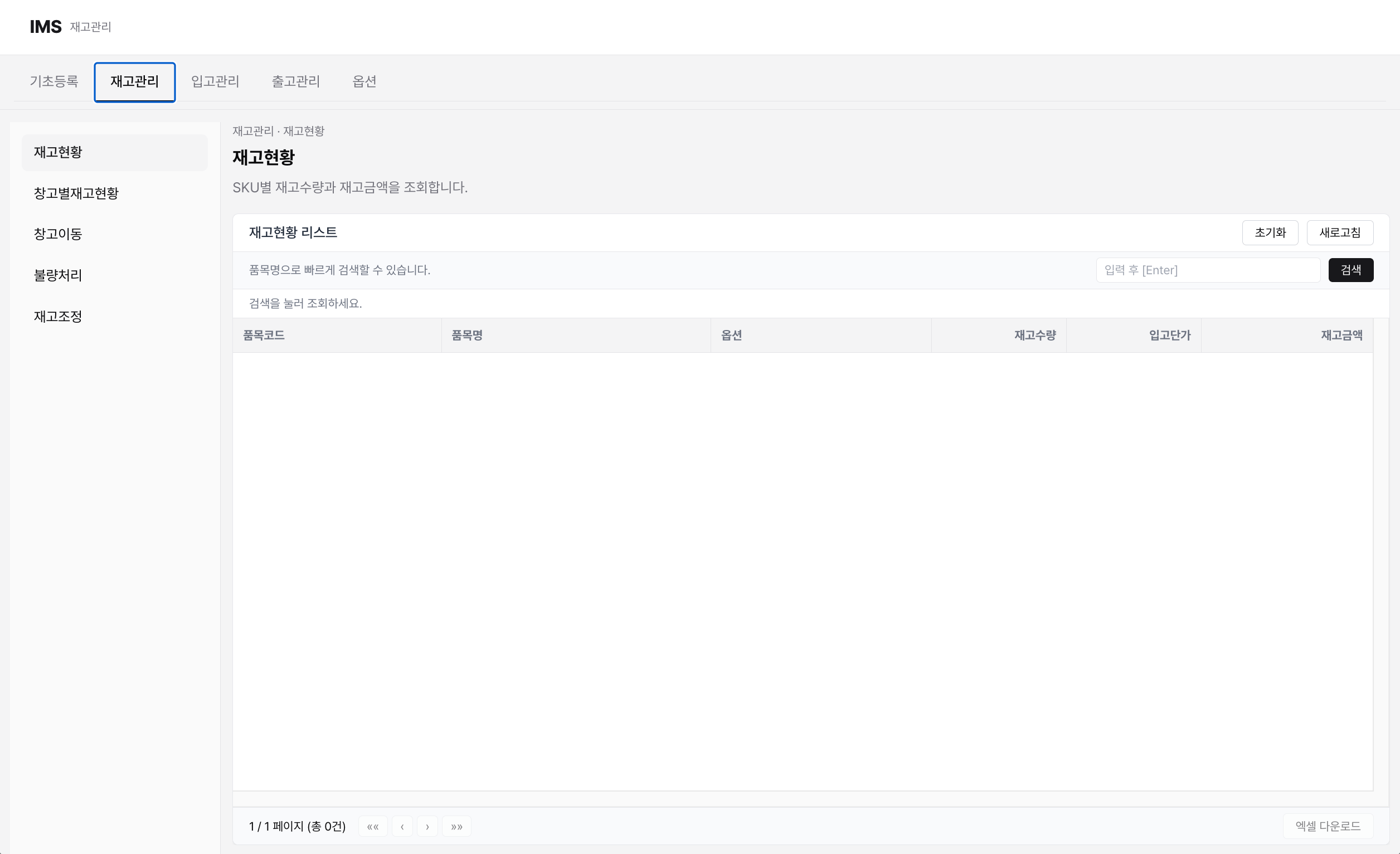
Task: Select 창고별재고현황 in the sidebar
Action: (76, 193)
